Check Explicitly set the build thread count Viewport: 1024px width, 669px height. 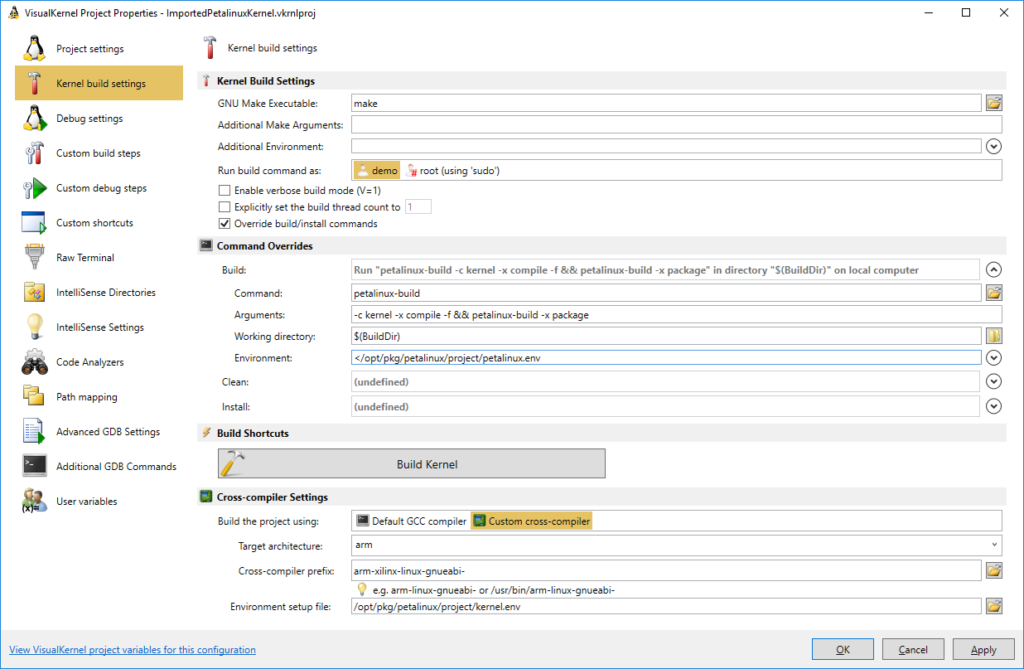coord(224,206)
